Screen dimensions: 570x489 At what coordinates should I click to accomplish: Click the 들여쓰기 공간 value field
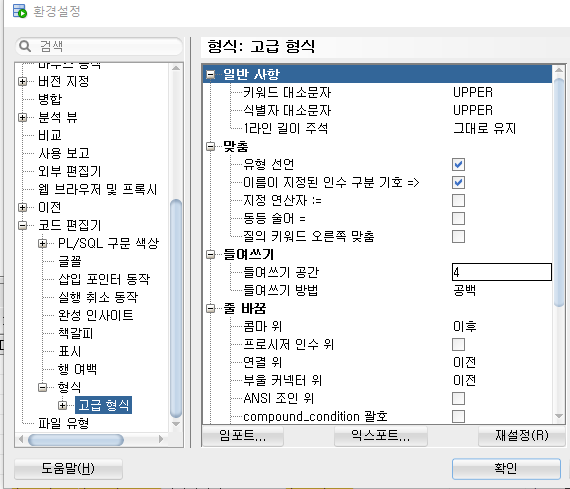point(502,272)
